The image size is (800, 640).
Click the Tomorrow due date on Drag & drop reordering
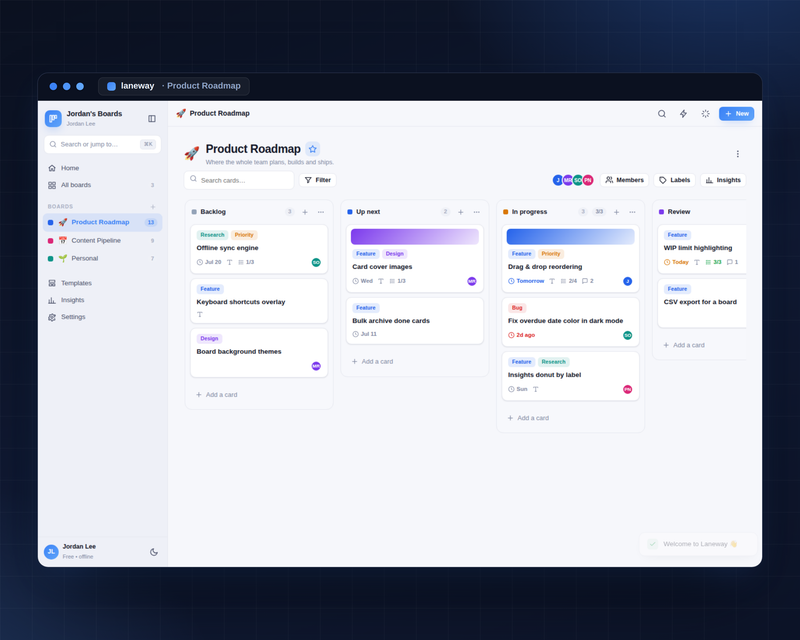click(x=526, y=281)
